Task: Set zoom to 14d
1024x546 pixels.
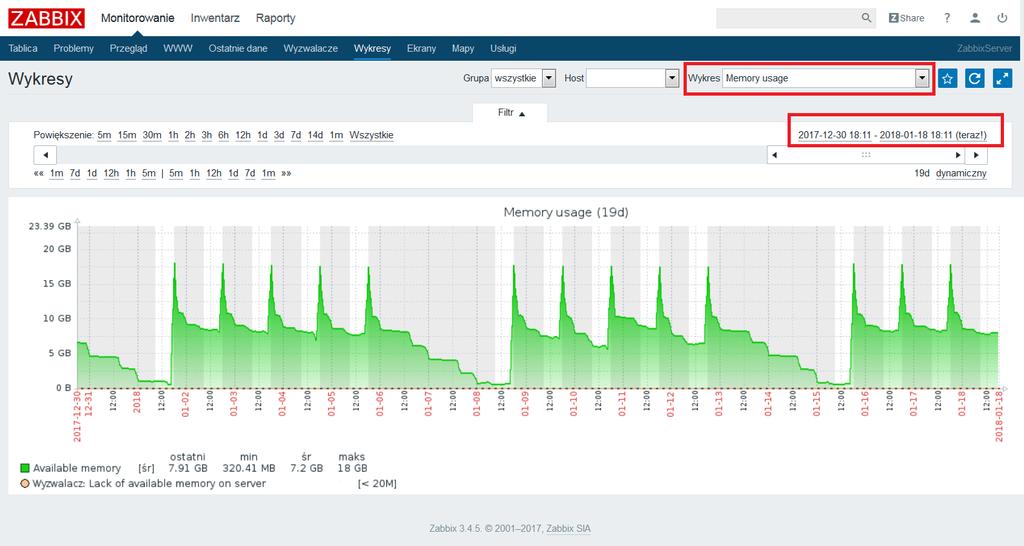Action: [315, 135]
